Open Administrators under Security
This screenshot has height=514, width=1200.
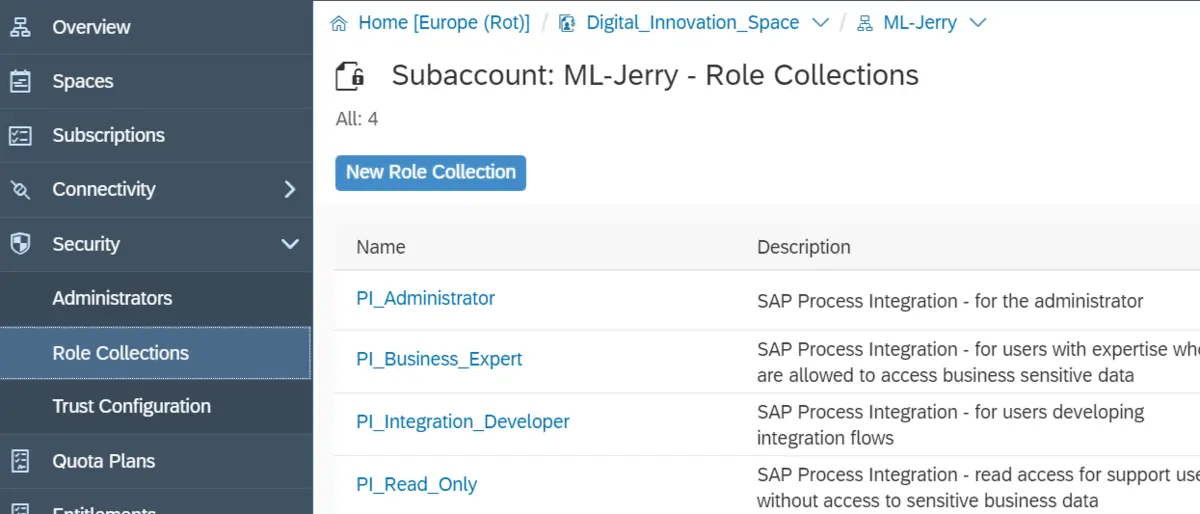[112, 298]
